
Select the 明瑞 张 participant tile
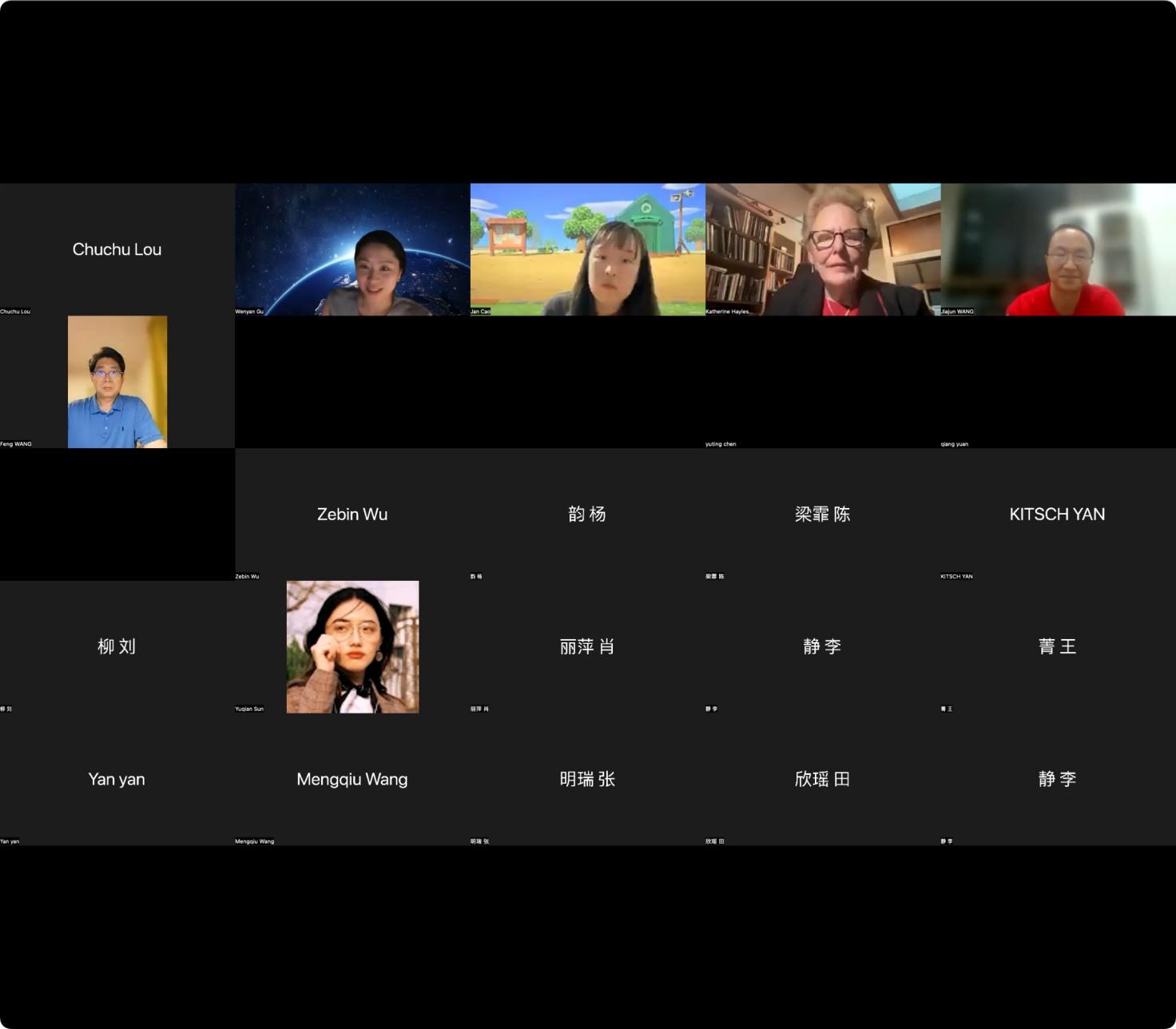[x=587, y=779]
